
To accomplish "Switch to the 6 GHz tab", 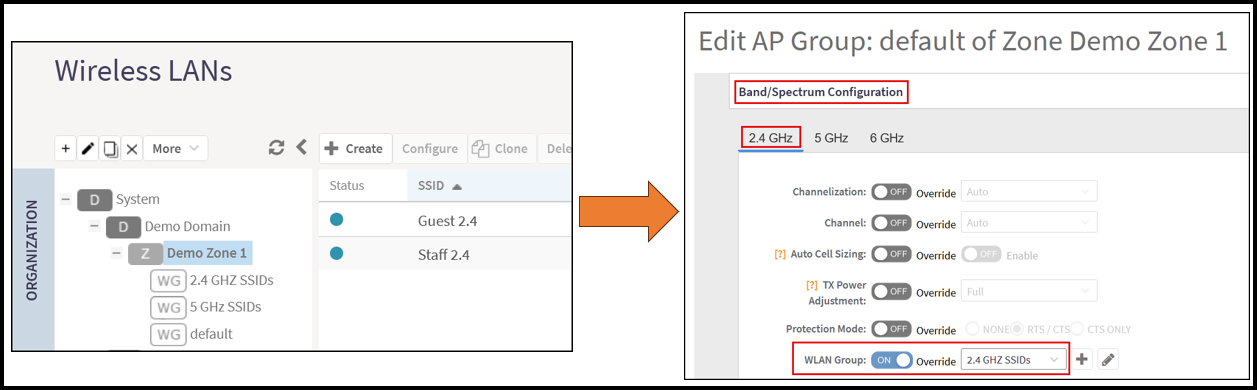I will (886, 138).
